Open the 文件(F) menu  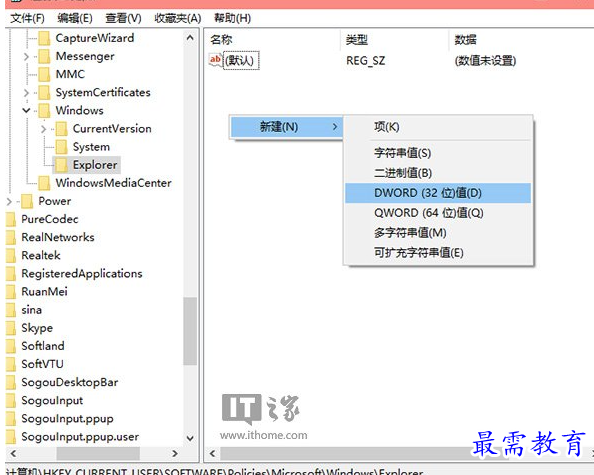click(27, 18)
